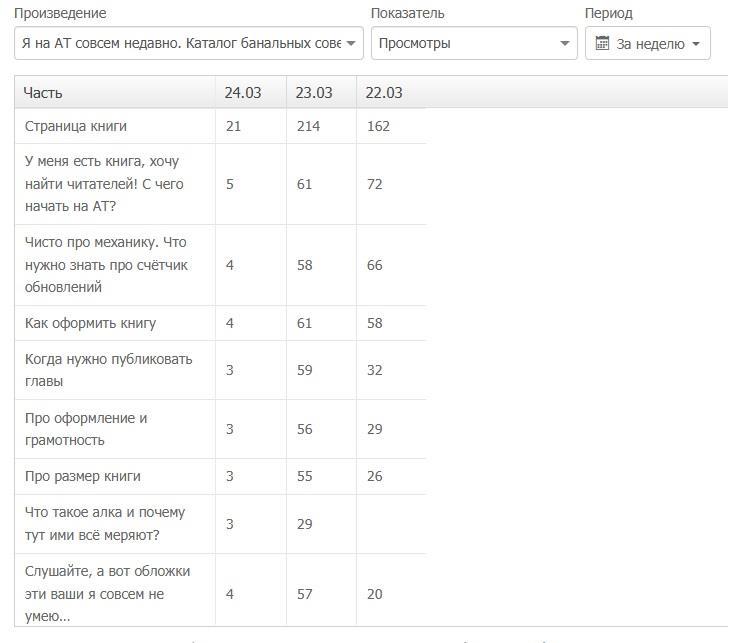Open the Произведение dropdown list
The width and height of the screenshot is (742, 643).
[x=189, y=44]
